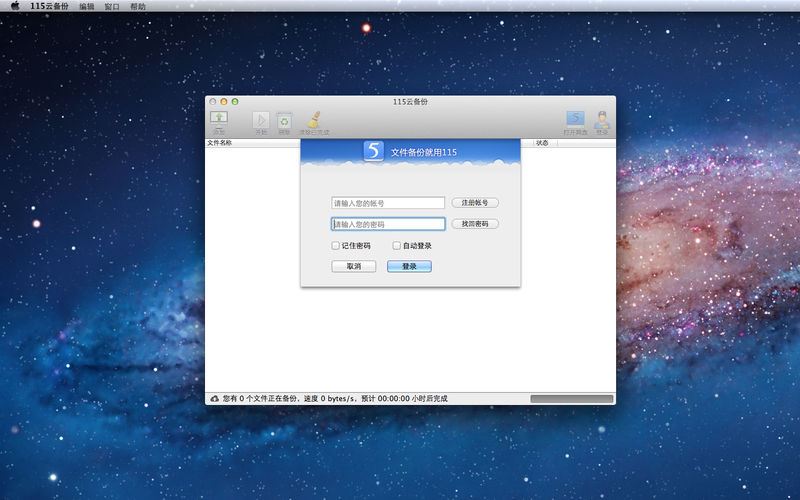Zoom the 115云备份 window with green button
This screenshot has width=800, height=500.
[235, 102]
